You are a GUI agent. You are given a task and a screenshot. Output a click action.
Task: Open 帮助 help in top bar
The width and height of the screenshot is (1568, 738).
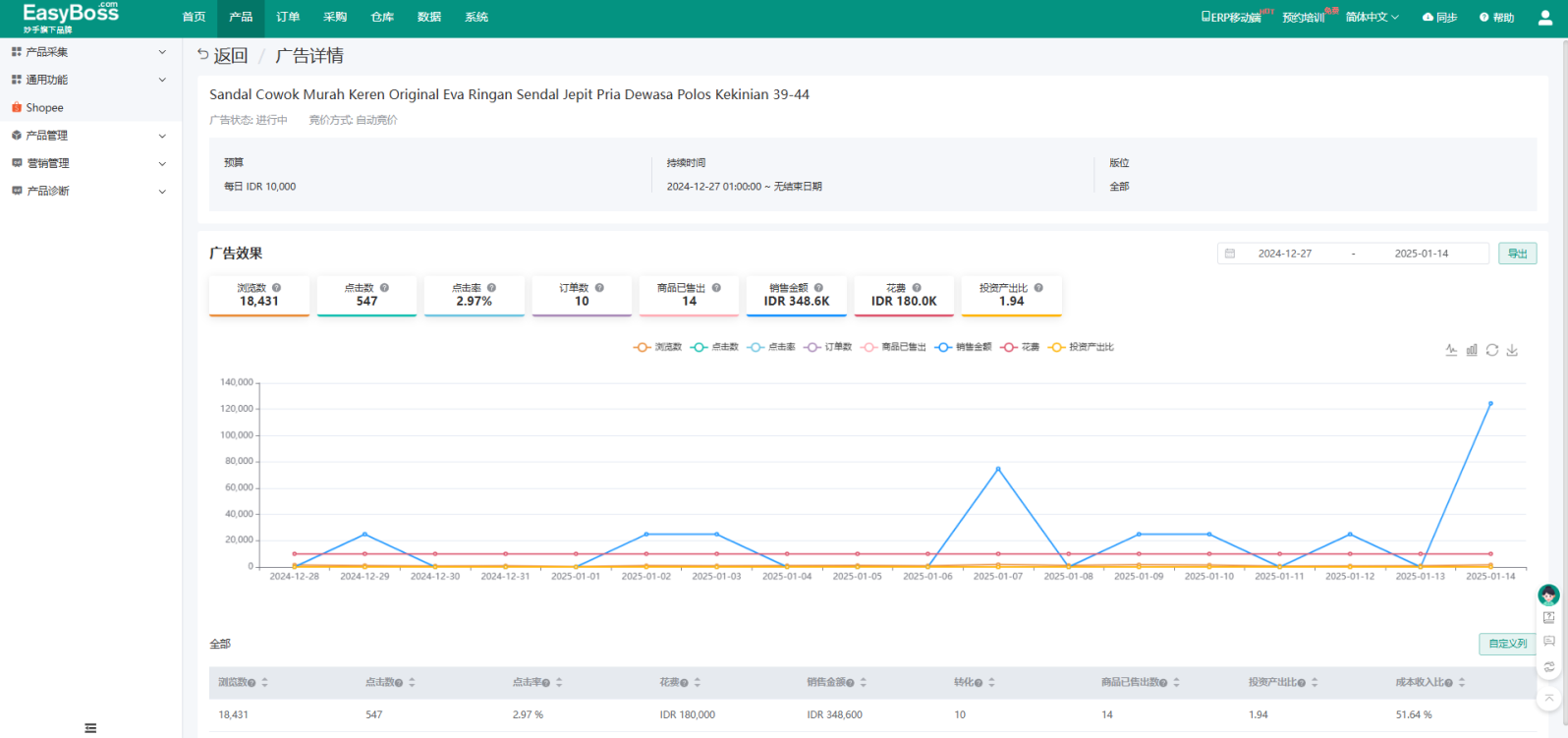pyautogui.click(x=1496, y=18)
